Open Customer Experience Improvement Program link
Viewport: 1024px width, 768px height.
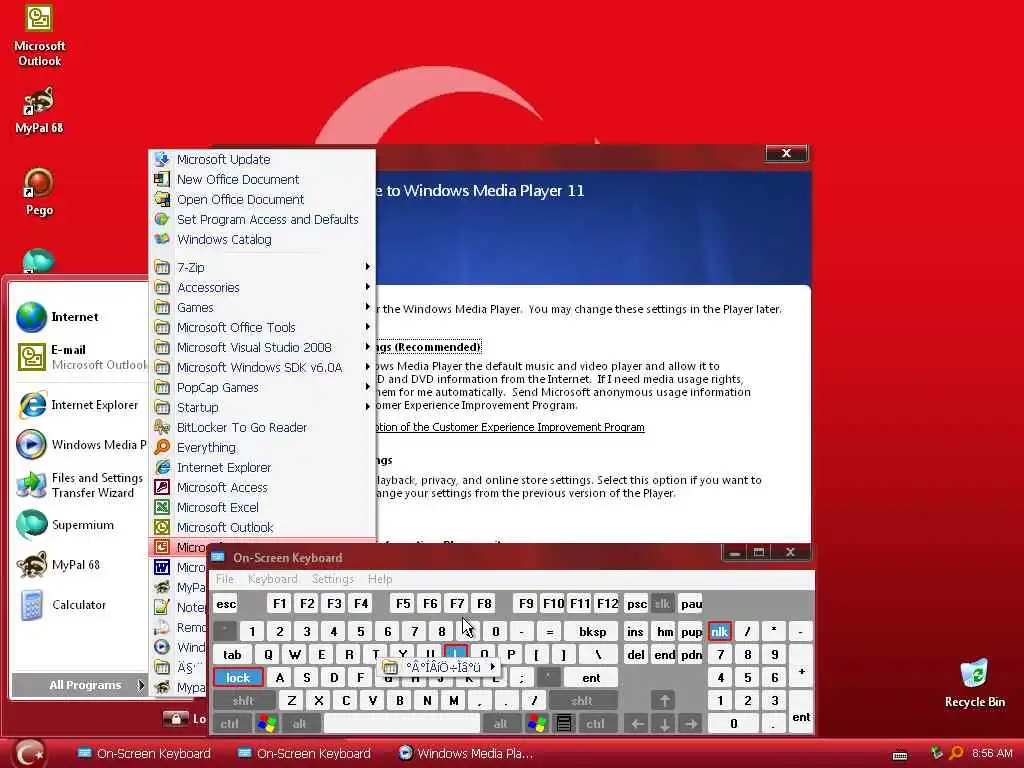(x=509, y=427)
